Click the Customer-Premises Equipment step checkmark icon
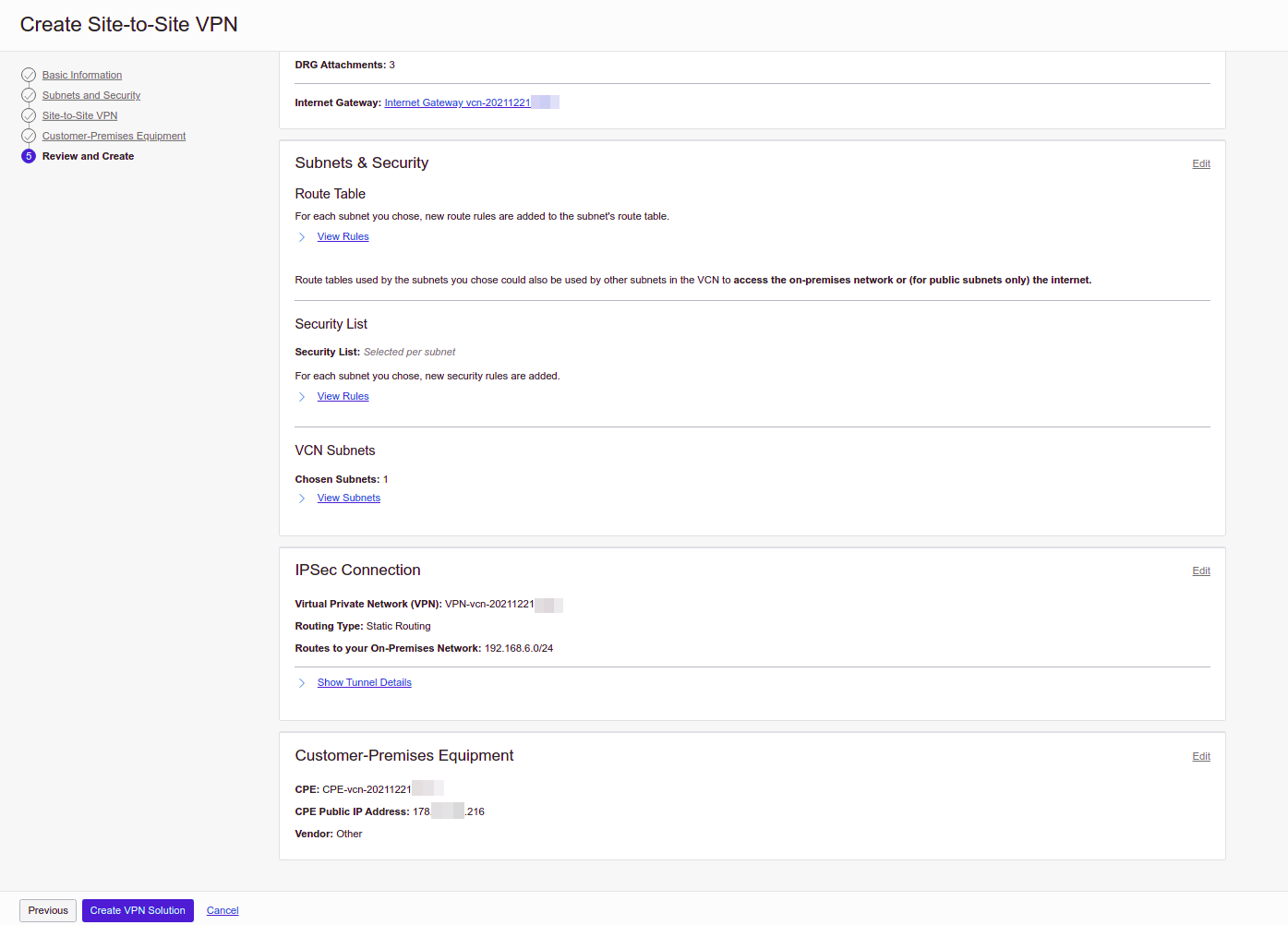The image size is (1288, 925). pyautogui.click(x=29, y=136)
